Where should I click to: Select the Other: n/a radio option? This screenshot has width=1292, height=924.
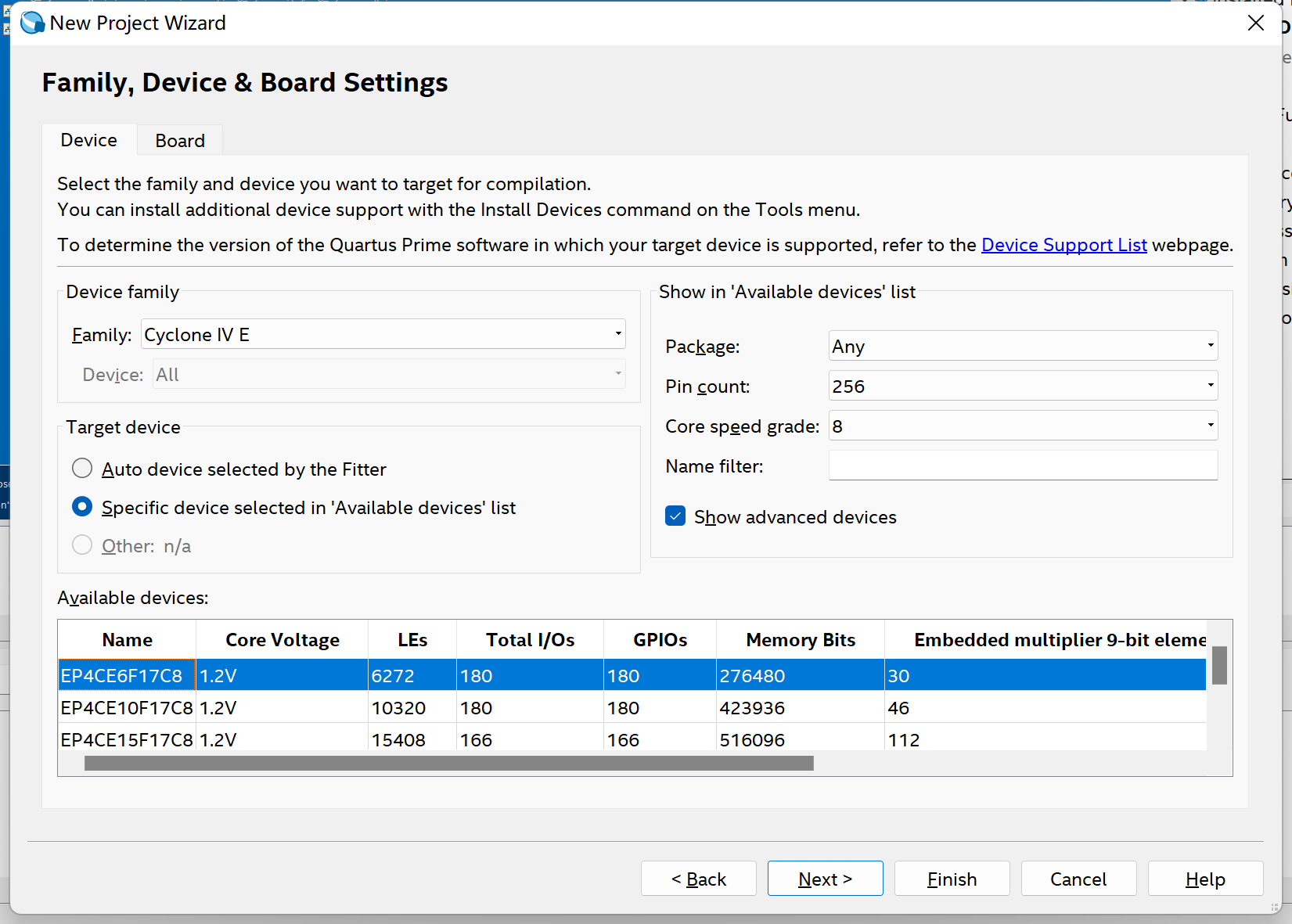(x=82, y=545)
